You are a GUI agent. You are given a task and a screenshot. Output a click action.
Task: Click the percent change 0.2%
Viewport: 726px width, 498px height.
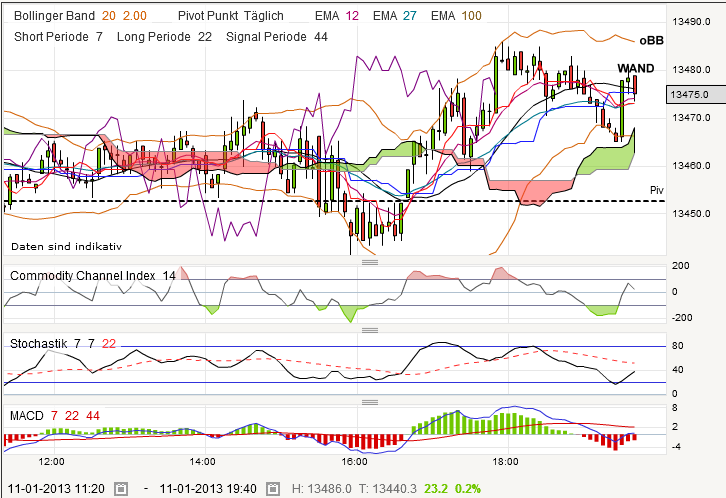pos(468,489)
